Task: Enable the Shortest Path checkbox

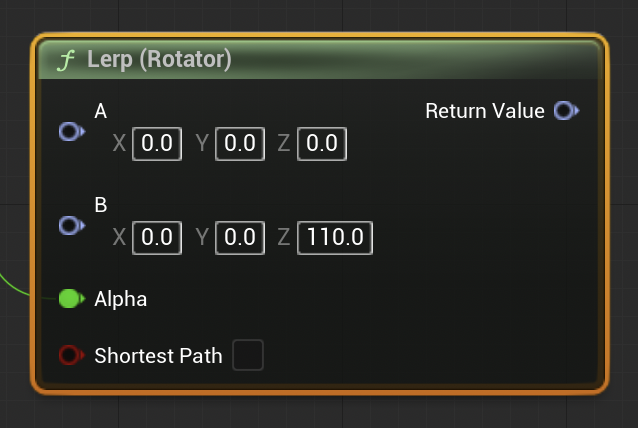Action: pyautogui.click(x=248, y=355)
